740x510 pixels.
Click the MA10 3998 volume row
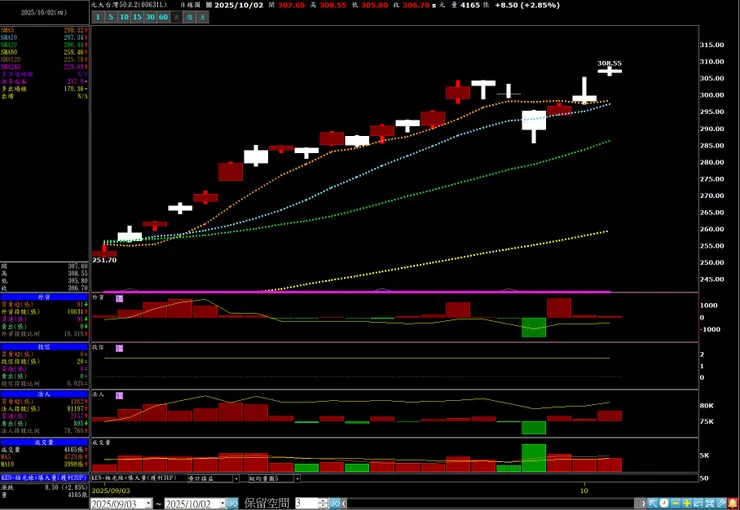click(x=44, y=465)
